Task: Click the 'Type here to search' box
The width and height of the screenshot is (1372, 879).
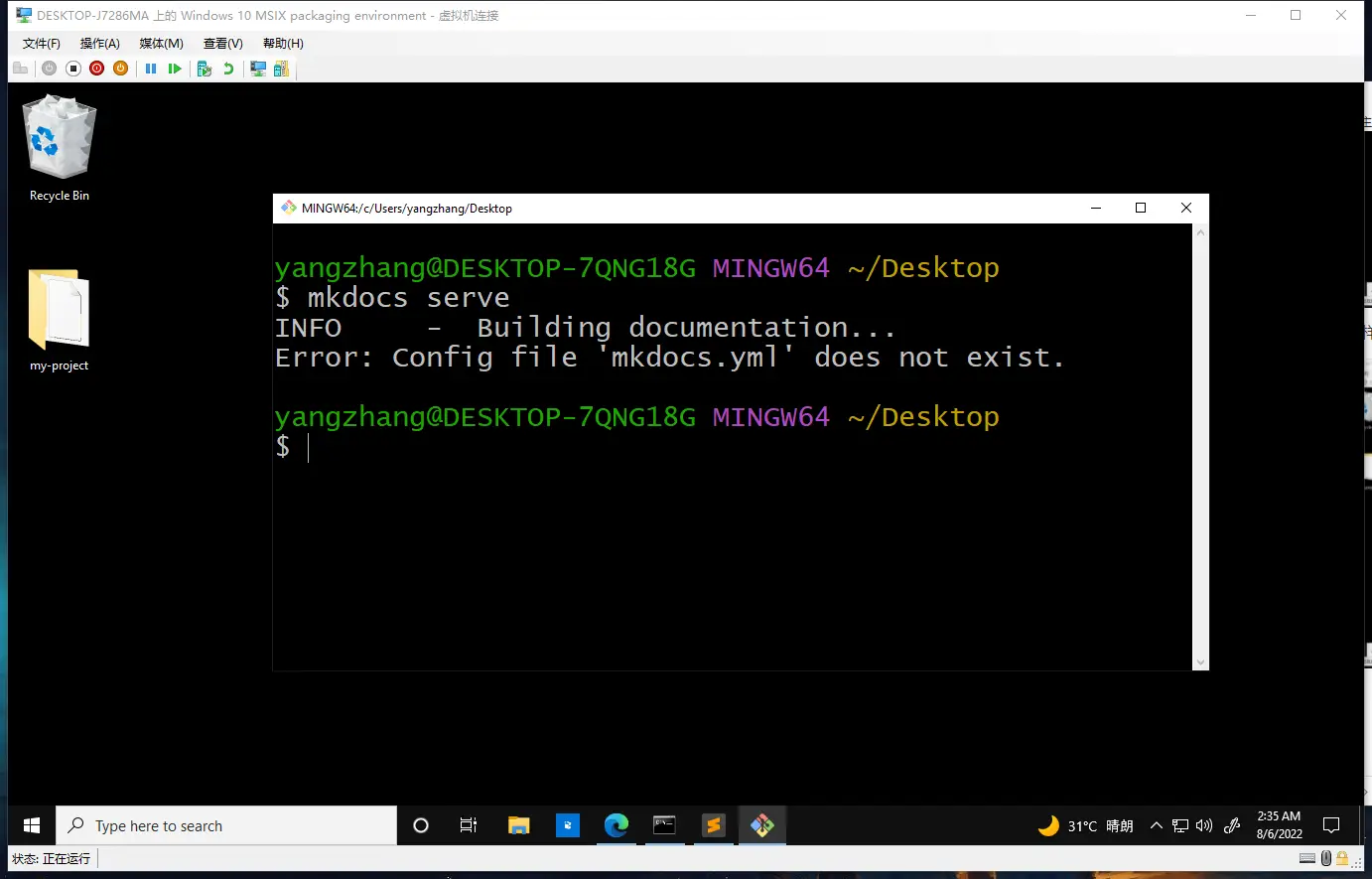Action: click(x=226, y=825)
